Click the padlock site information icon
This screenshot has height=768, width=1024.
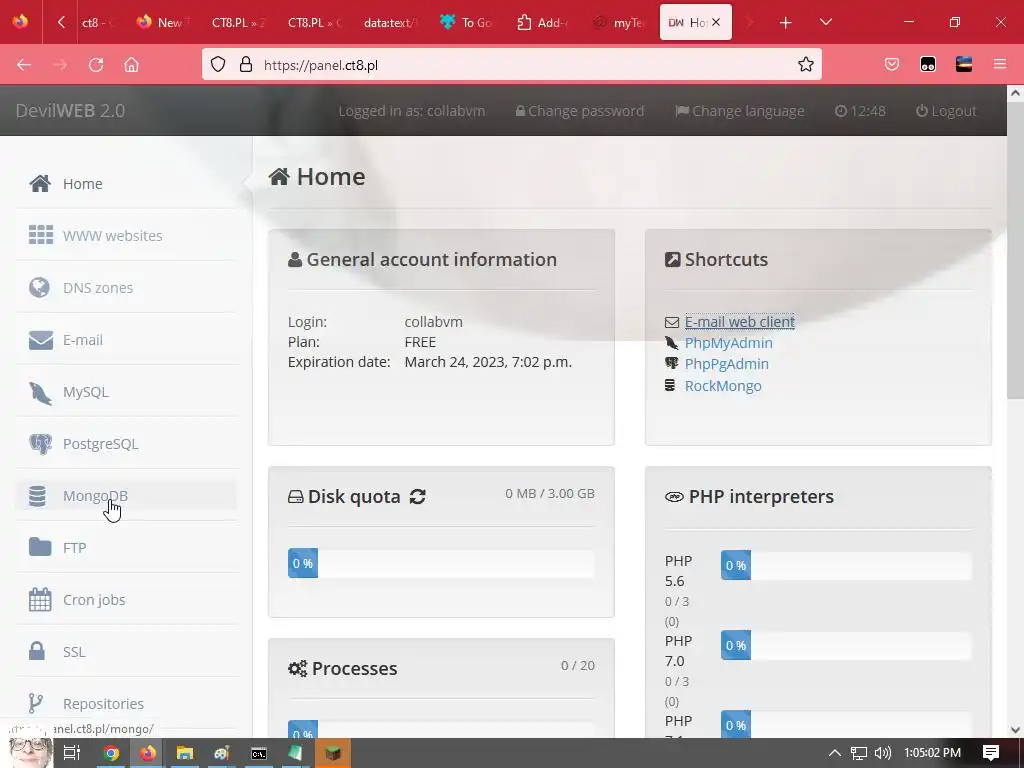[246, 64]
